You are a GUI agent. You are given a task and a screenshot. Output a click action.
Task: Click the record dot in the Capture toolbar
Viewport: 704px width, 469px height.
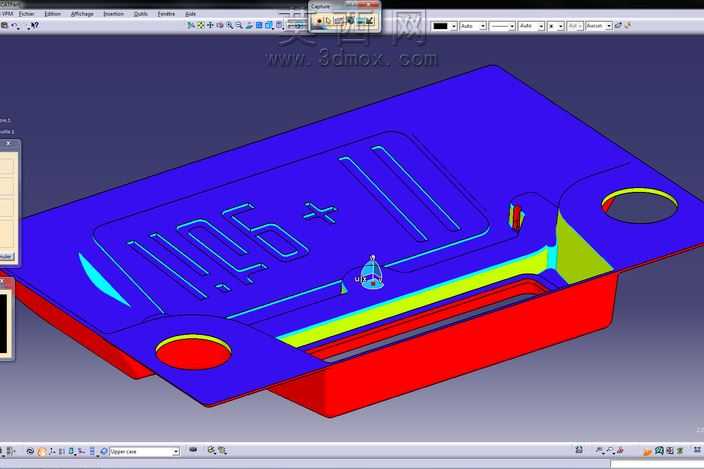click(319, 21)
